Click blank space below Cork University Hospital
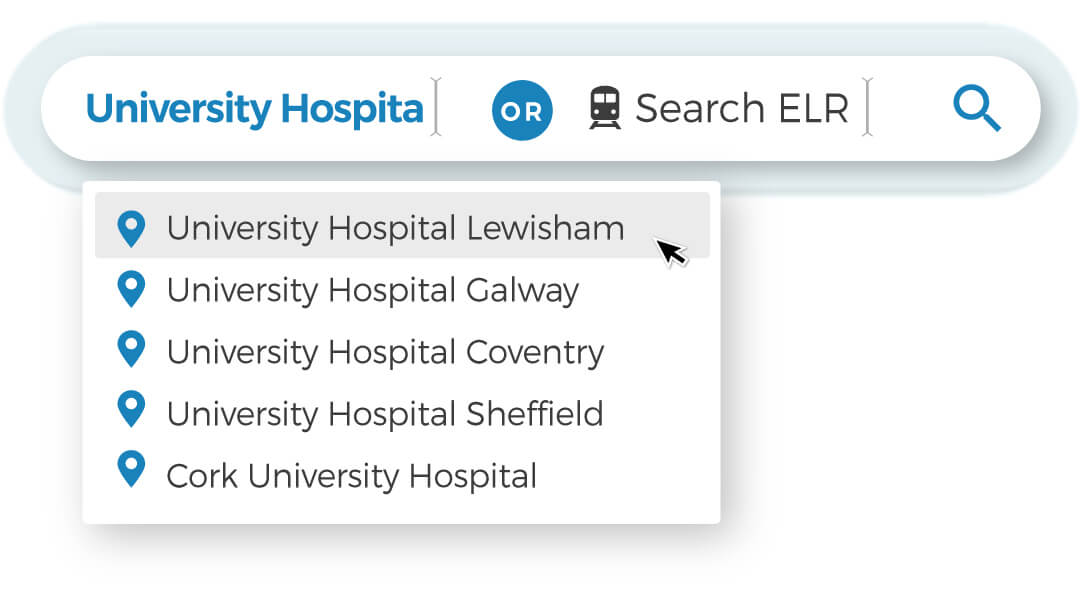 pos(400,507)
